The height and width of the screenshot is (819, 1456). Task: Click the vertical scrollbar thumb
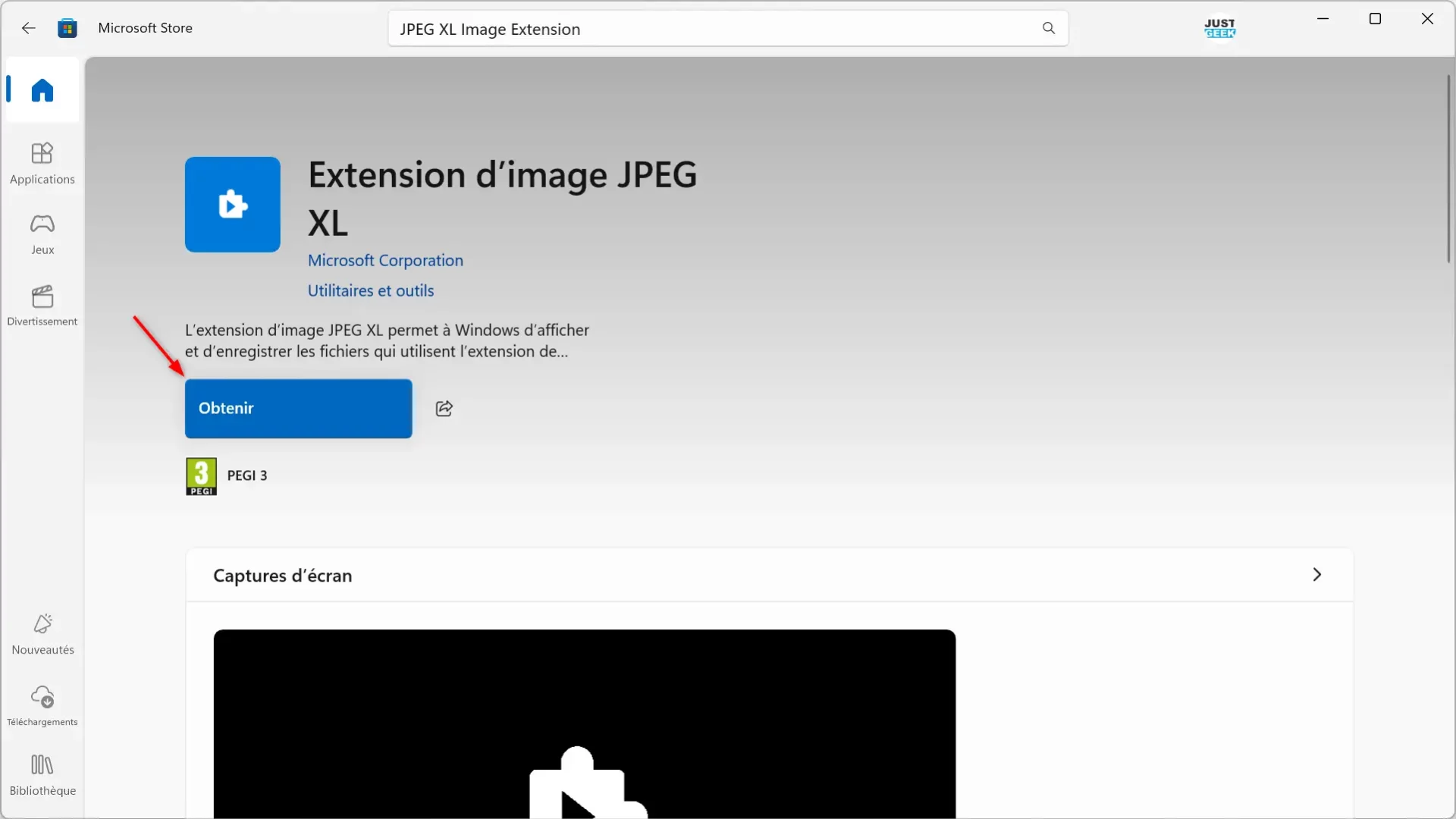[x=1448, y=168]
